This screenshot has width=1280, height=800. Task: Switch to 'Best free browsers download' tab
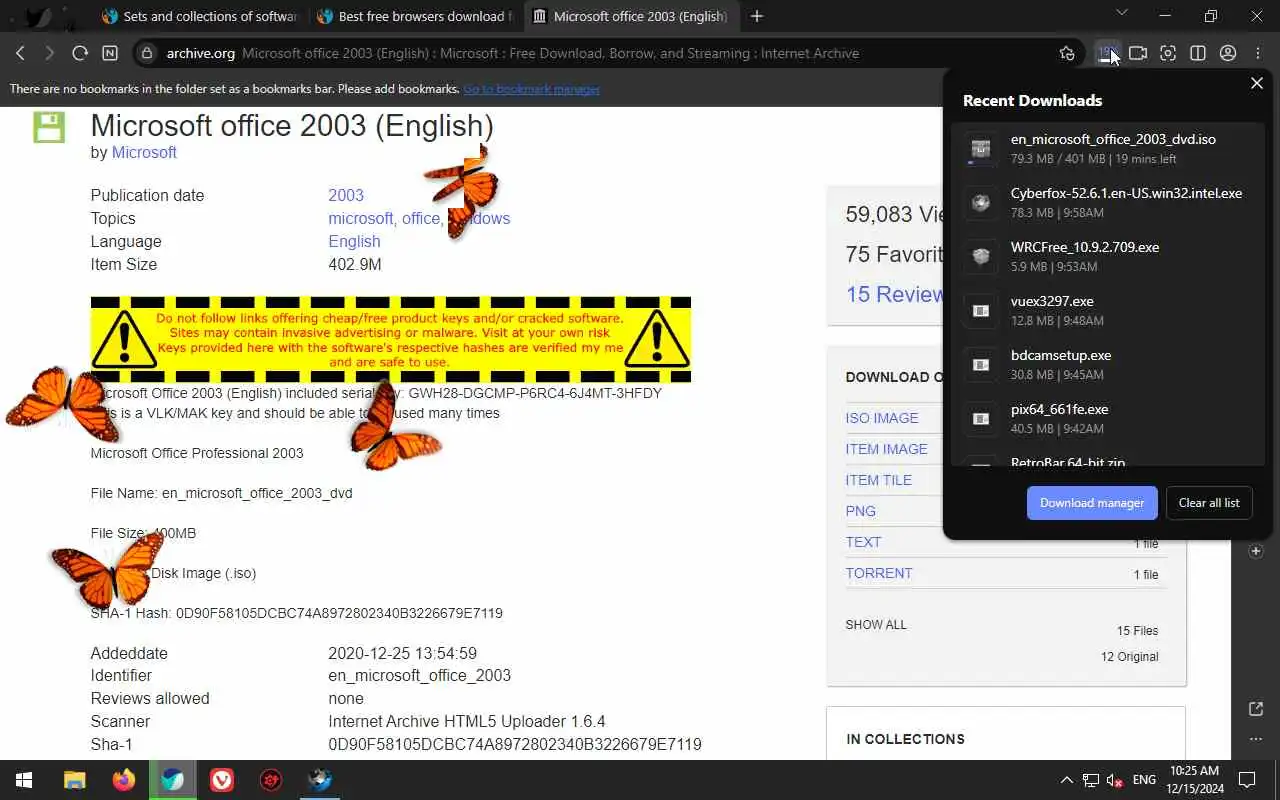click(416, 16)
